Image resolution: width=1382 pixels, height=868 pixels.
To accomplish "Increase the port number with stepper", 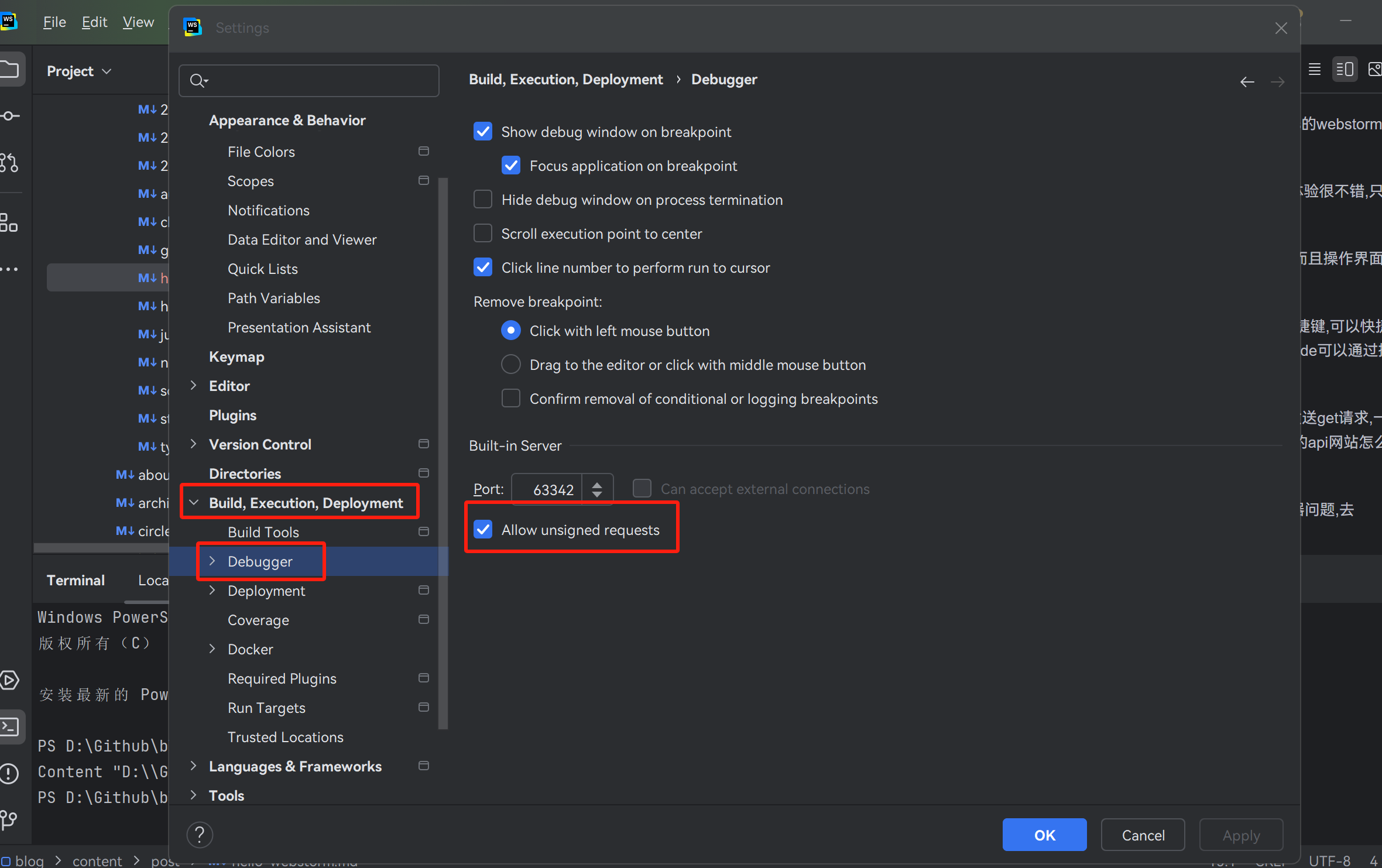I will [x=597, y=484].
